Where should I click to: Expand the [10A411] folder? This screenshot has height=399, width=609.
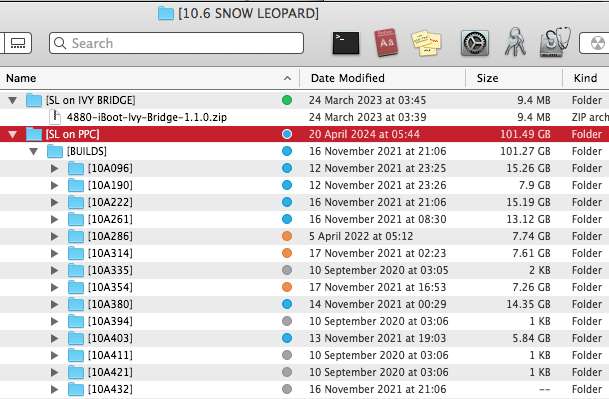(x=54, y=355)
